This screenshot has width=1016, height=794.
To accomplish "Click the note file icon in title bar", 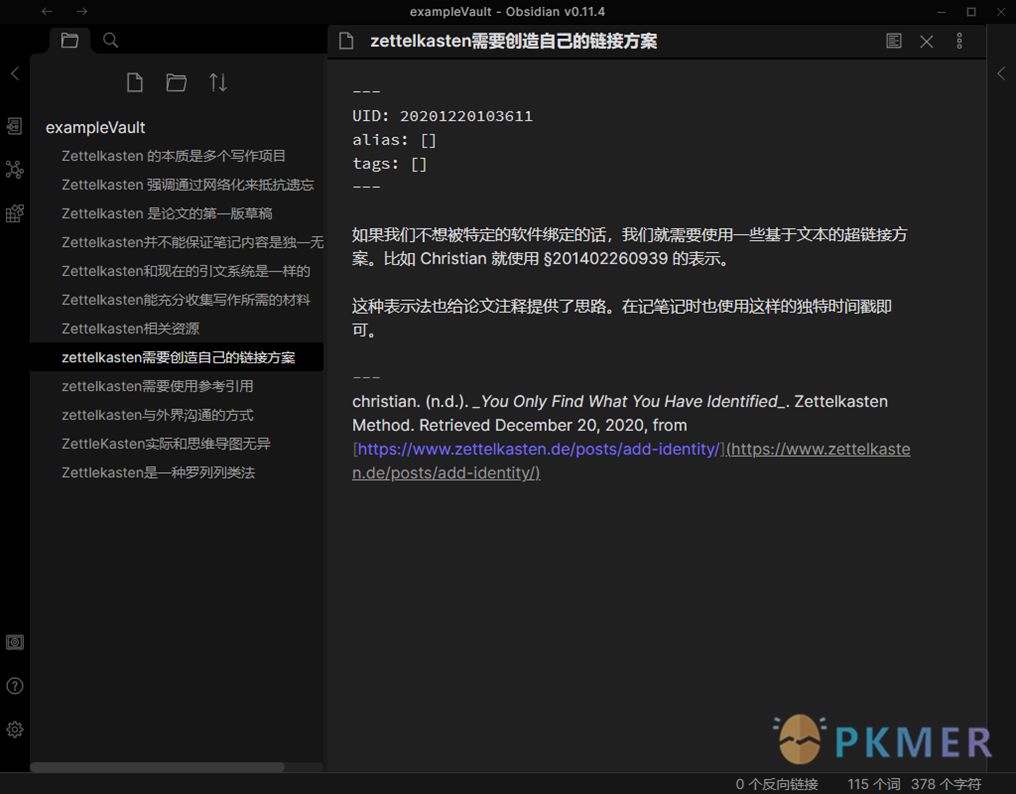I will [347, 41].
